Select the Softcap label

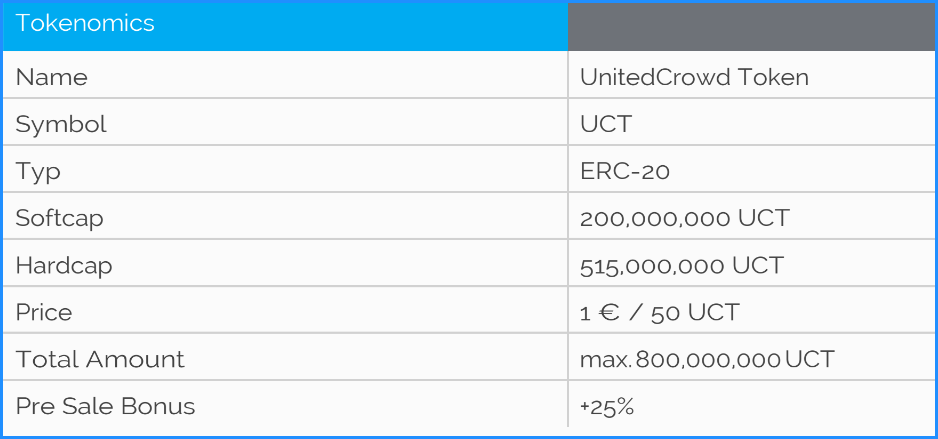click(x=59, y=218)
